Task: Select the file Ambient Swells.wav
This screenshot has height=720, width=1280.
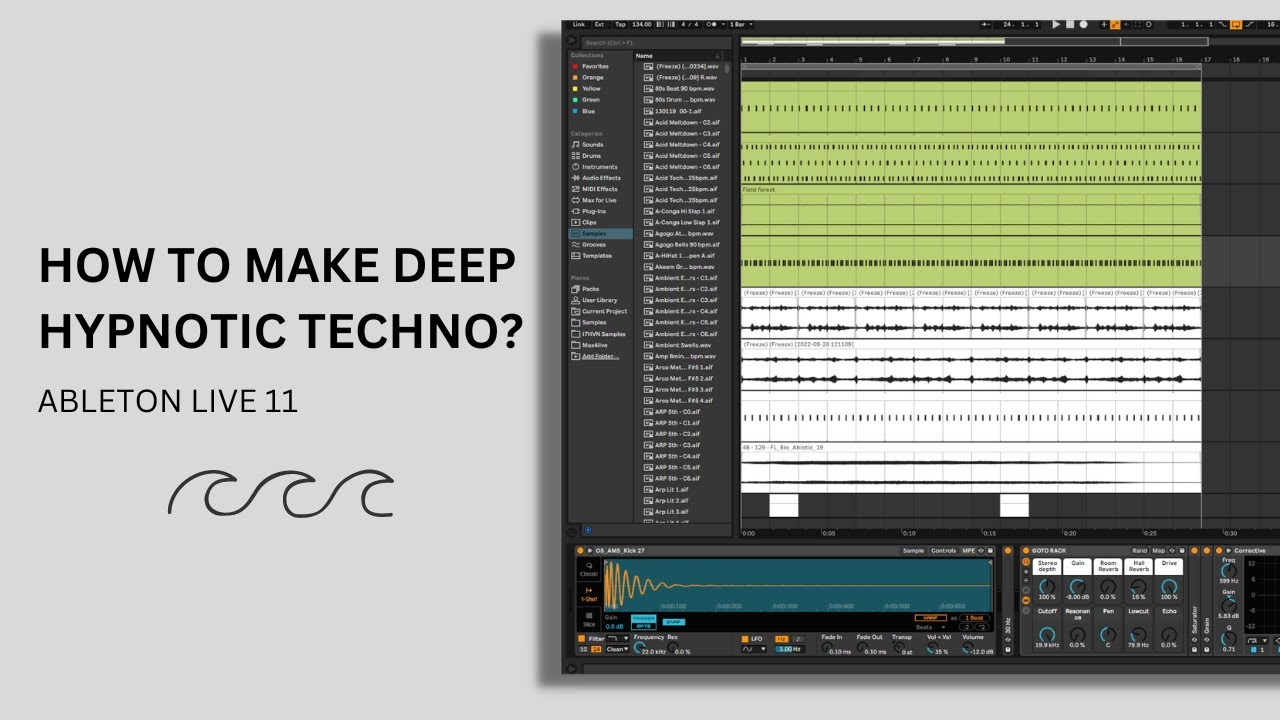Action: [683, 345]
